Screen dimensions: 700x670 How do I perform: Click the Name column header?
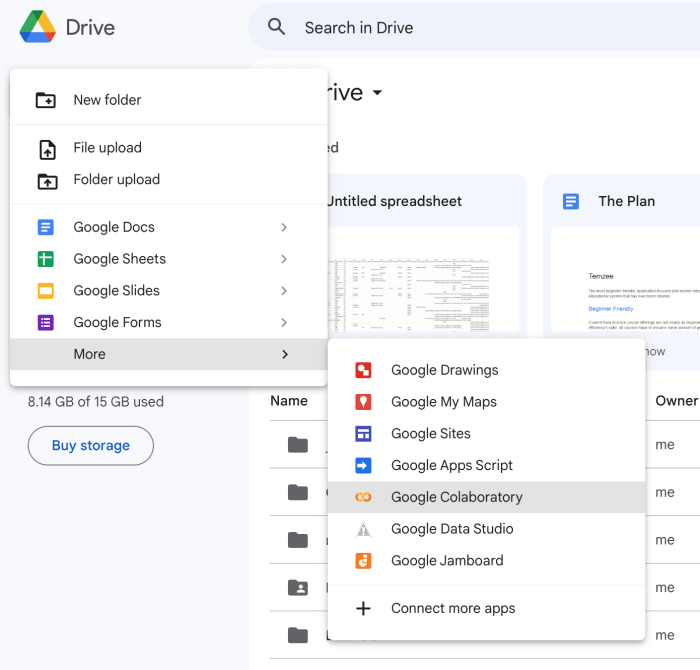pos(289,401)
